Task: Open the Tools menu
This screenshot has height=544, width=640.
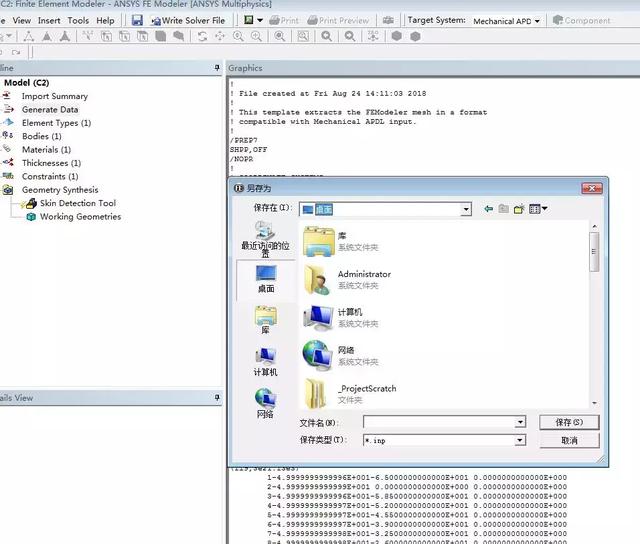Action: coord(78,20)
